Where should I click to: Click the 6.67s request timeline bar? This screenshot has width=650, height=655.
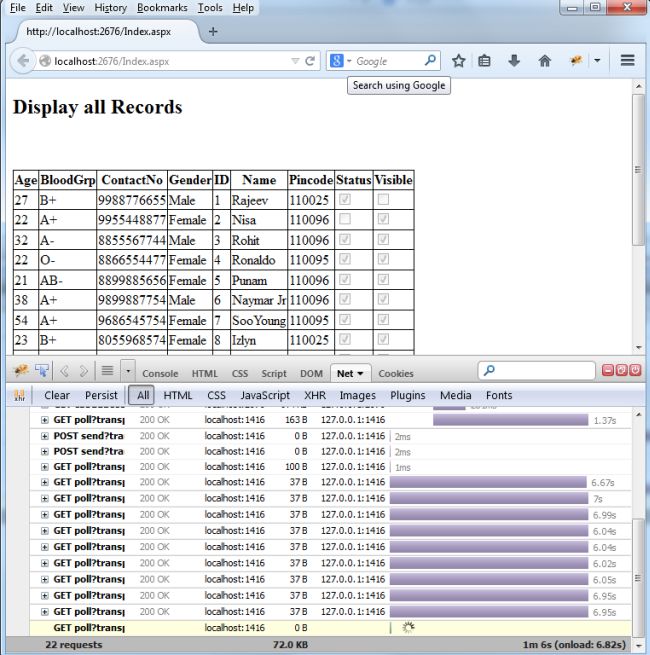[x=488, y=482]
